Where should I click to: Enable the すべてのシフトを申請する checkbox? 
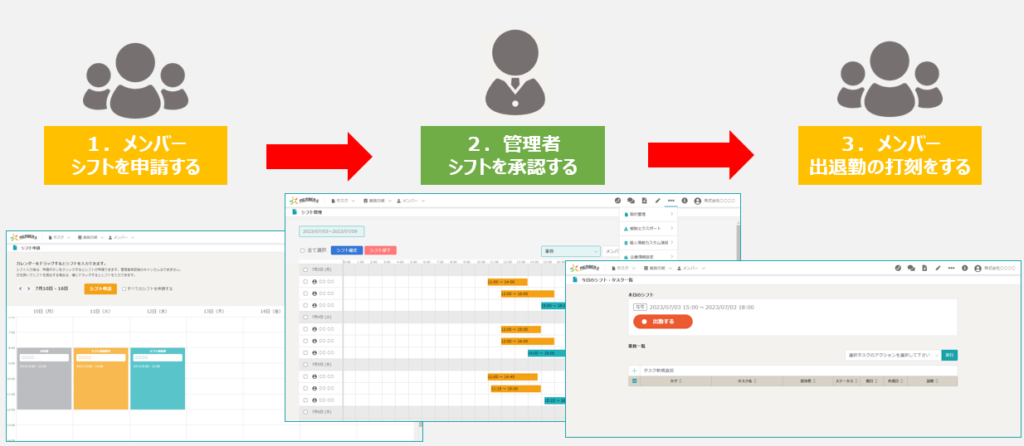[123, 288]
